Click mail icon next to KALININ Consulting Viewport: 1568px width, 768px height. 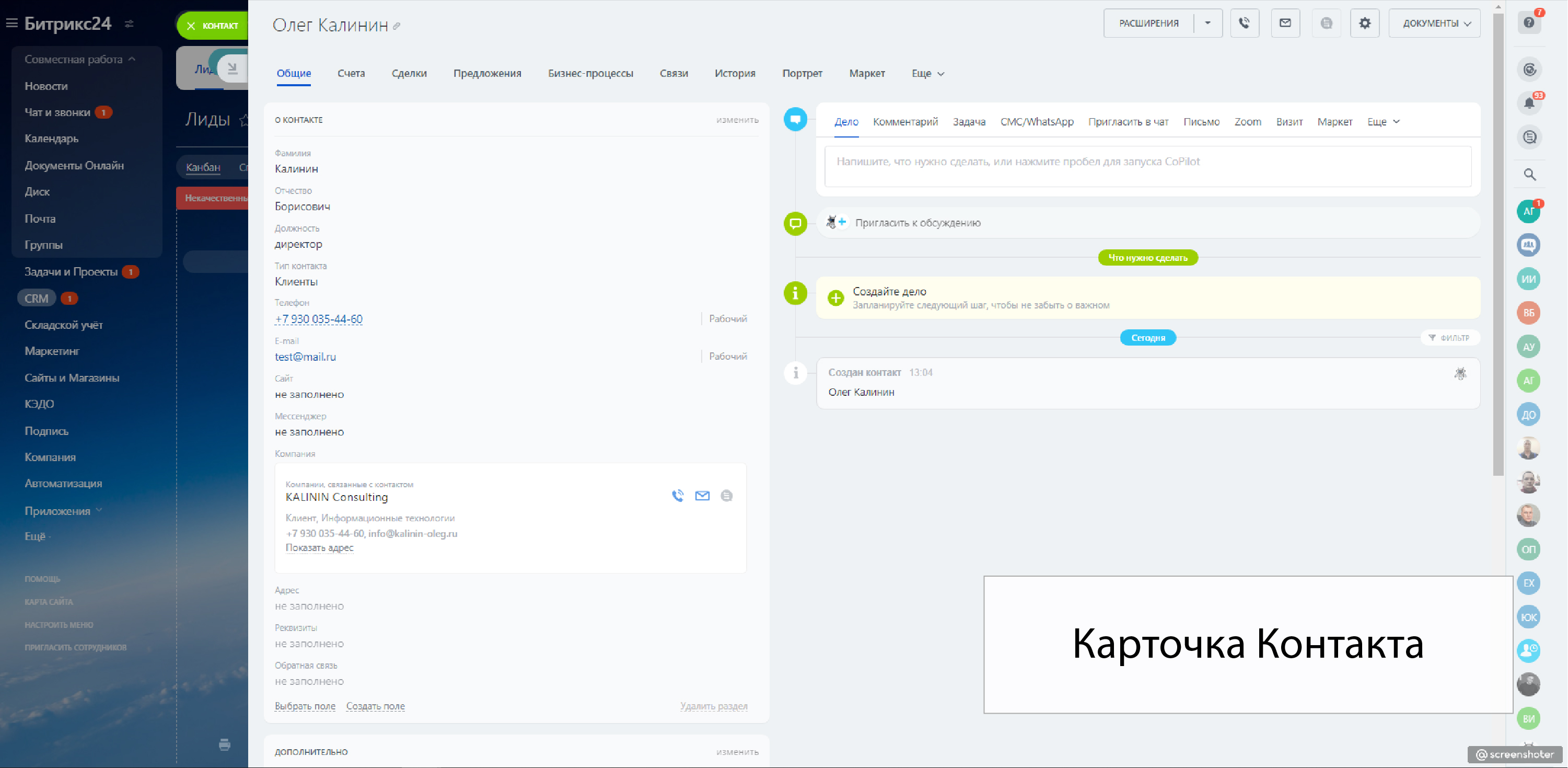coord(702,496)
